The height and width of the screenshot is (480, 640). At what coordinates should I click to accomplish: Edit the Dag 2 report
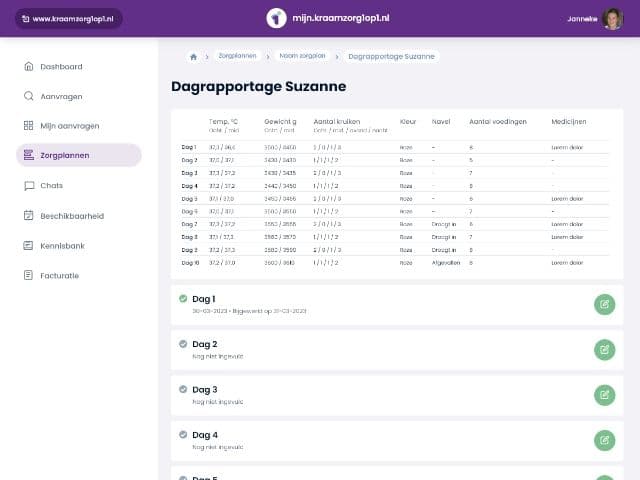coord(604,349)
